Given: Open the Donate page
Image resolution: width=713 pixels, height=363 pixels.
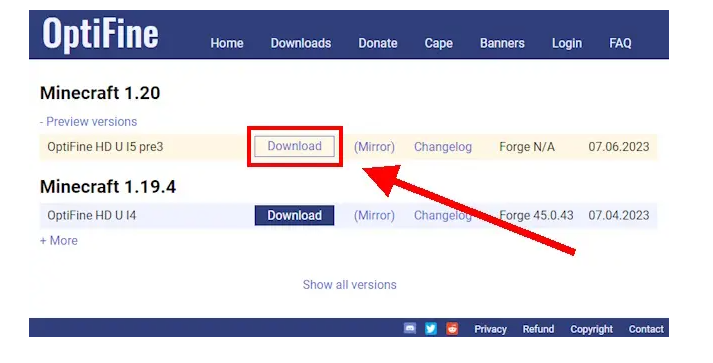Looking at the screenshot, I should coord(378,43).
